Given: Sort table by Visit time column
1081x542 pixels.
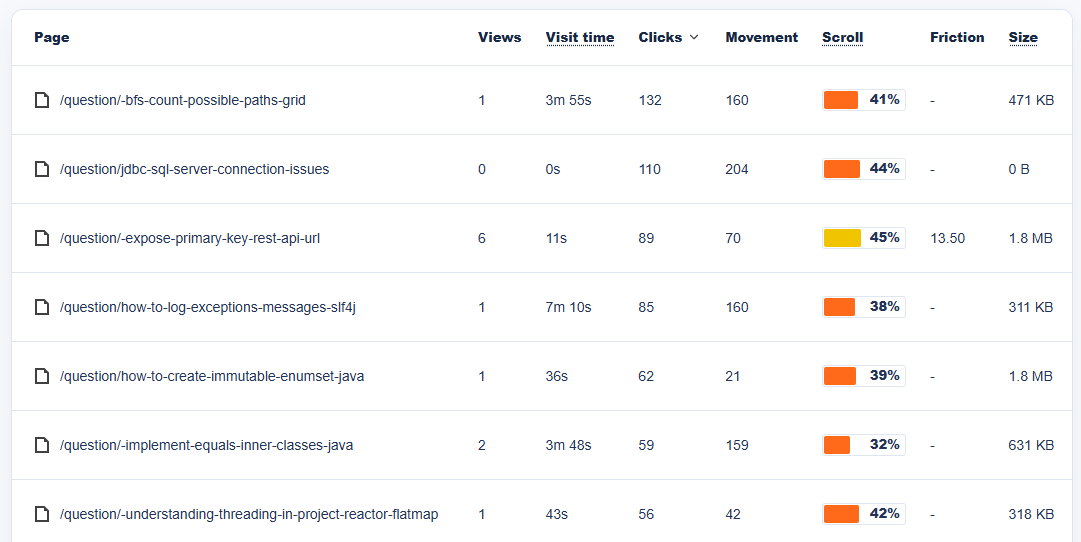Looking at the screenshot, I should (x=580, y=37).
